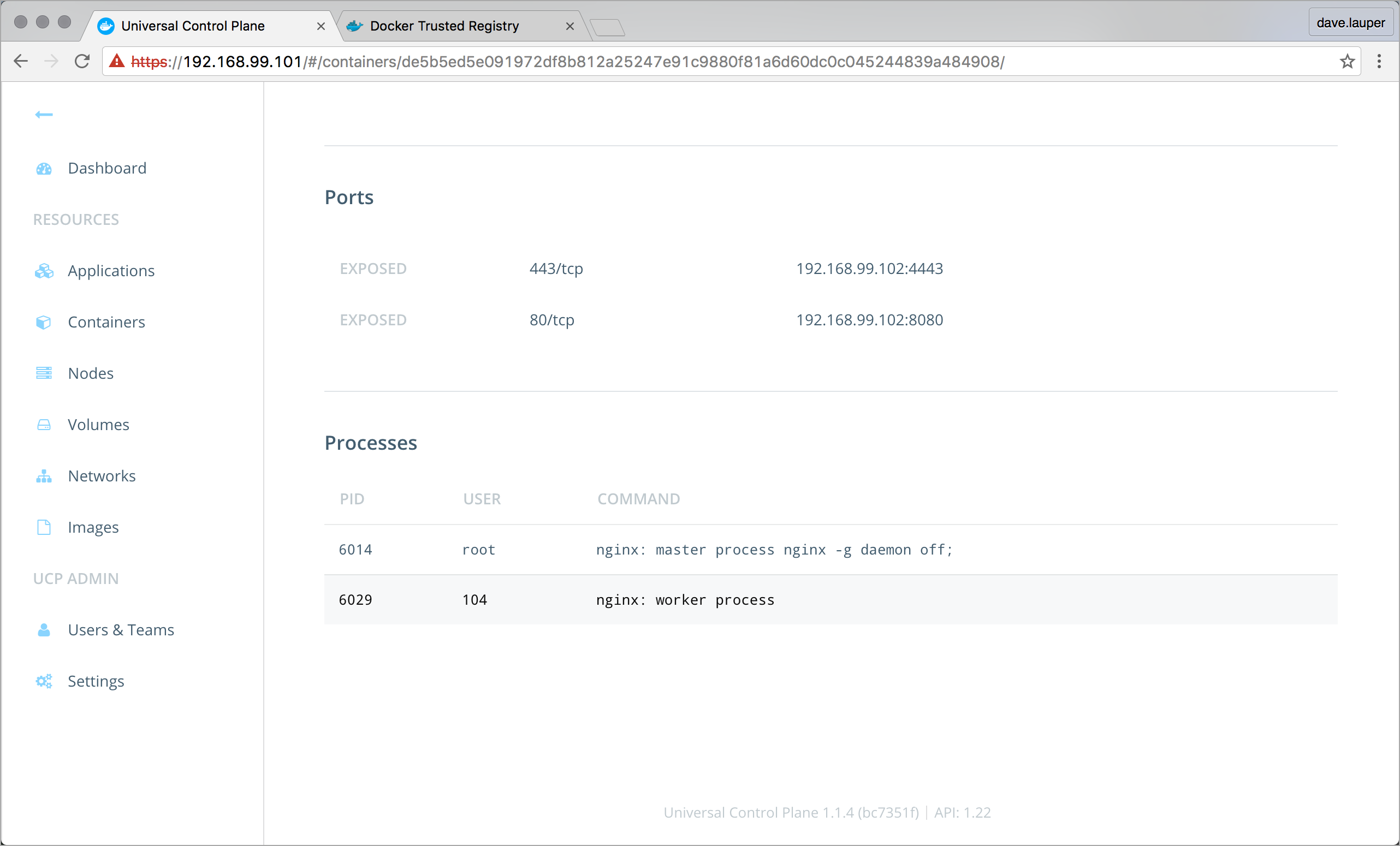Click the Applications cubes icon
Viewport: 1400px width, 846px height.
[44, 271]
